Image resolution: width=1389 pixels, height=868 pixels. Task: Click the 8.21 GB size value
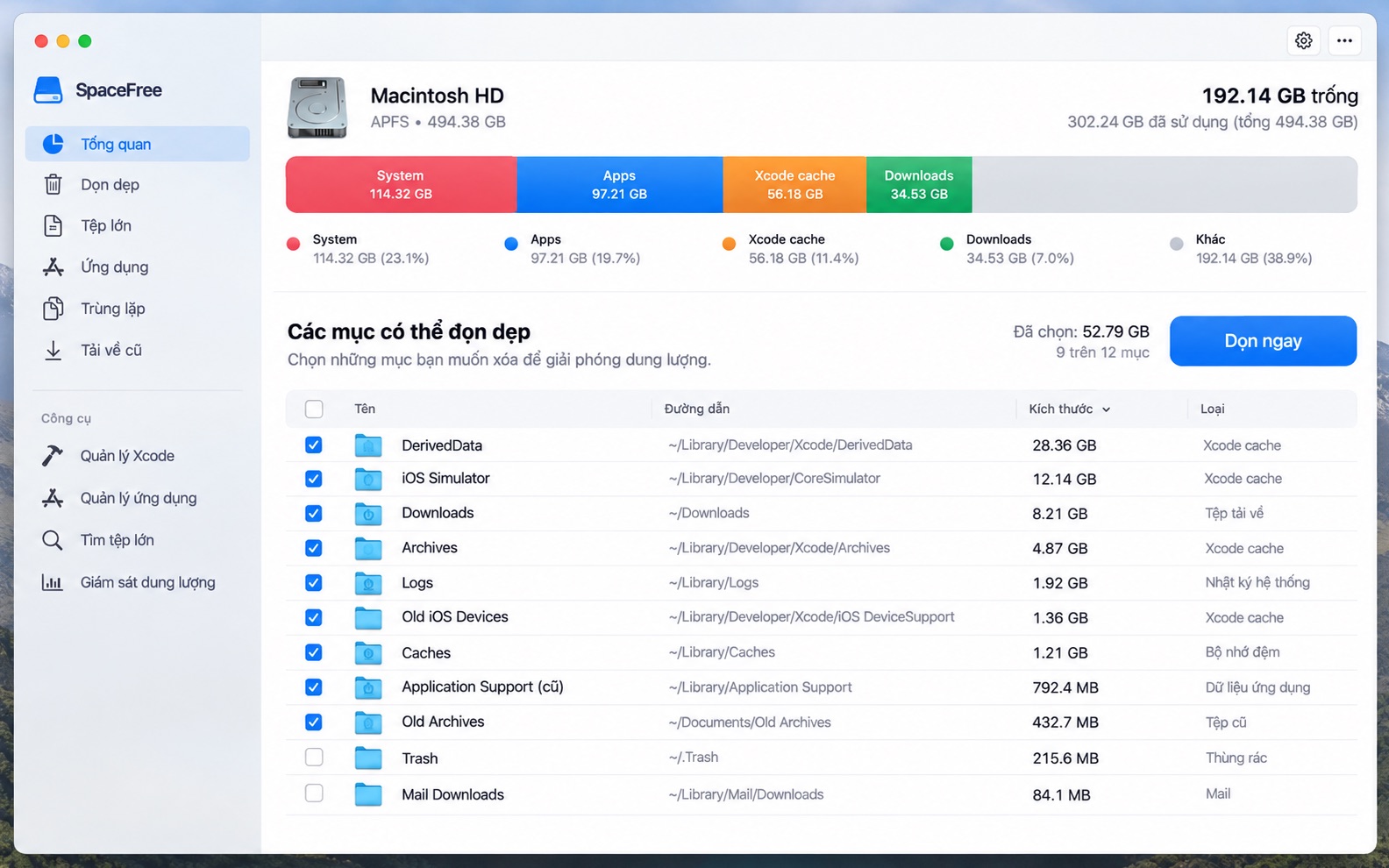pos(1060,514)
